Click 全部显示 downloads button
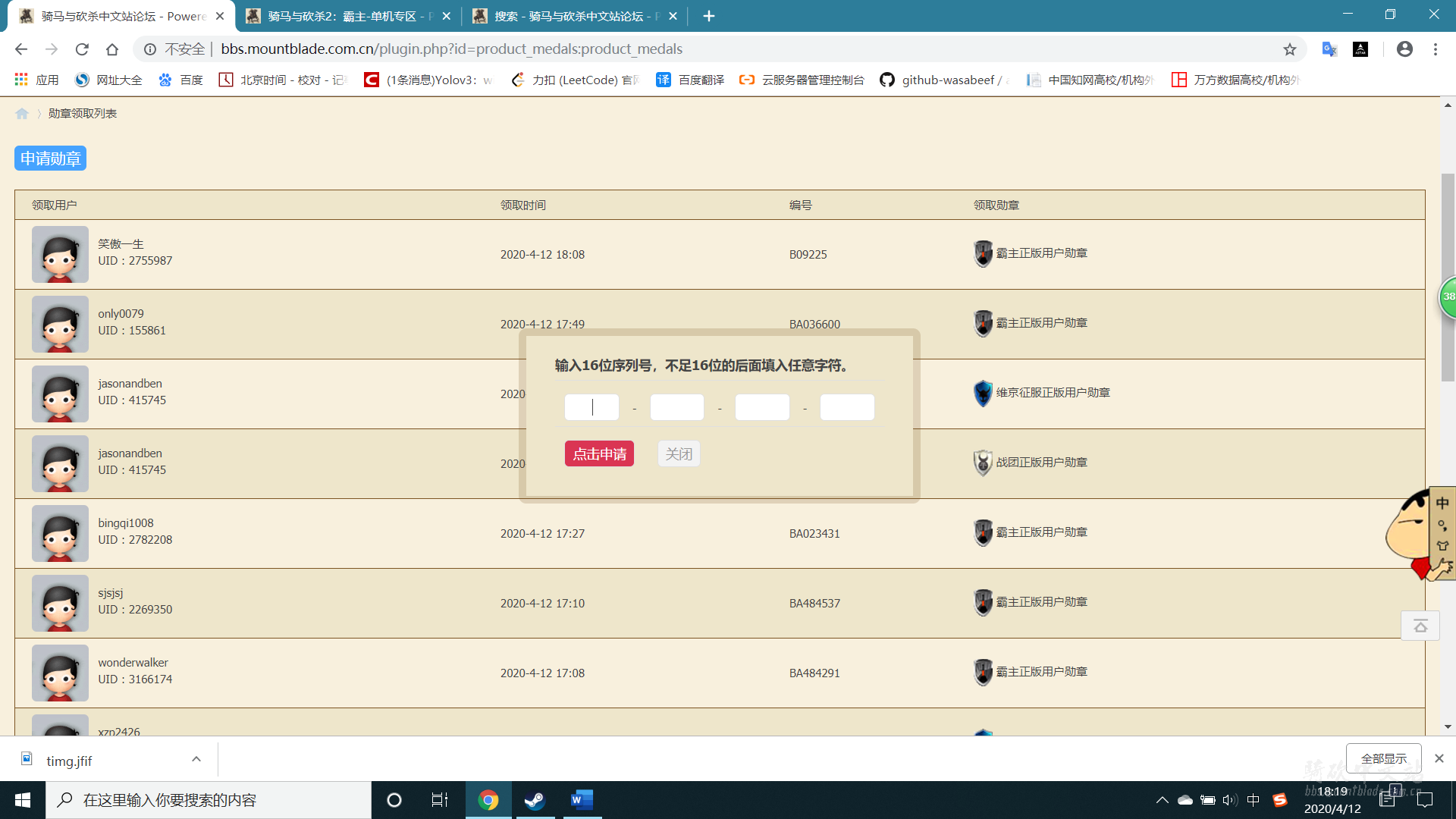The image size is (1456, 819). pos(1384,758)
